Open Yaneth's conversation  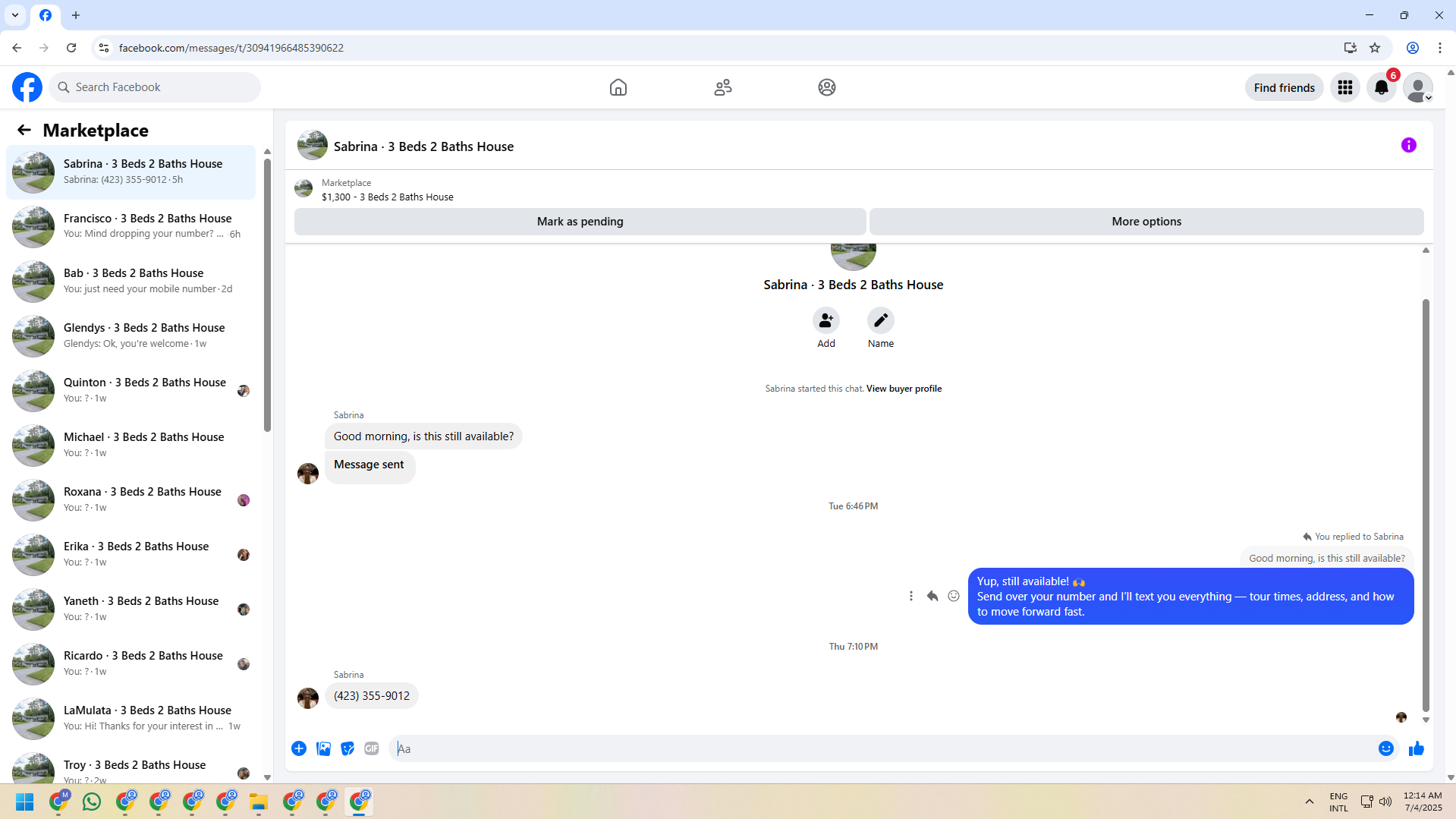[x=131, y=609]
